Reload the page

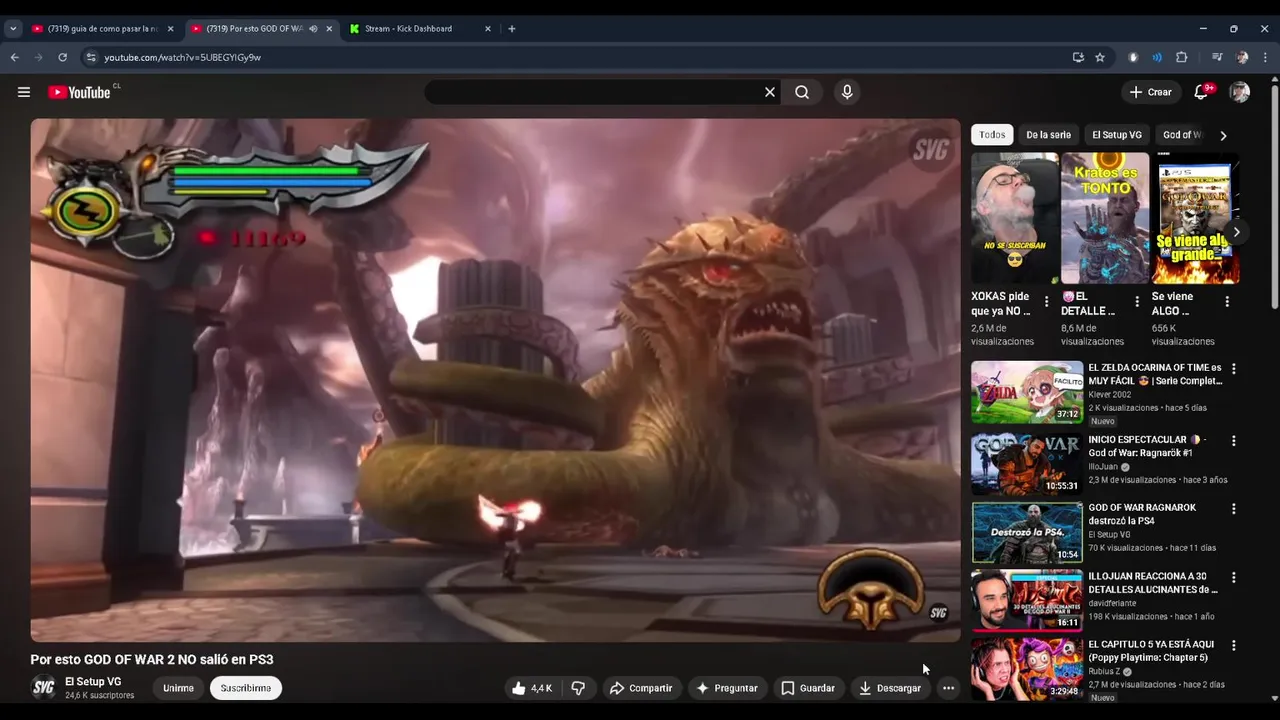(62, 57)
